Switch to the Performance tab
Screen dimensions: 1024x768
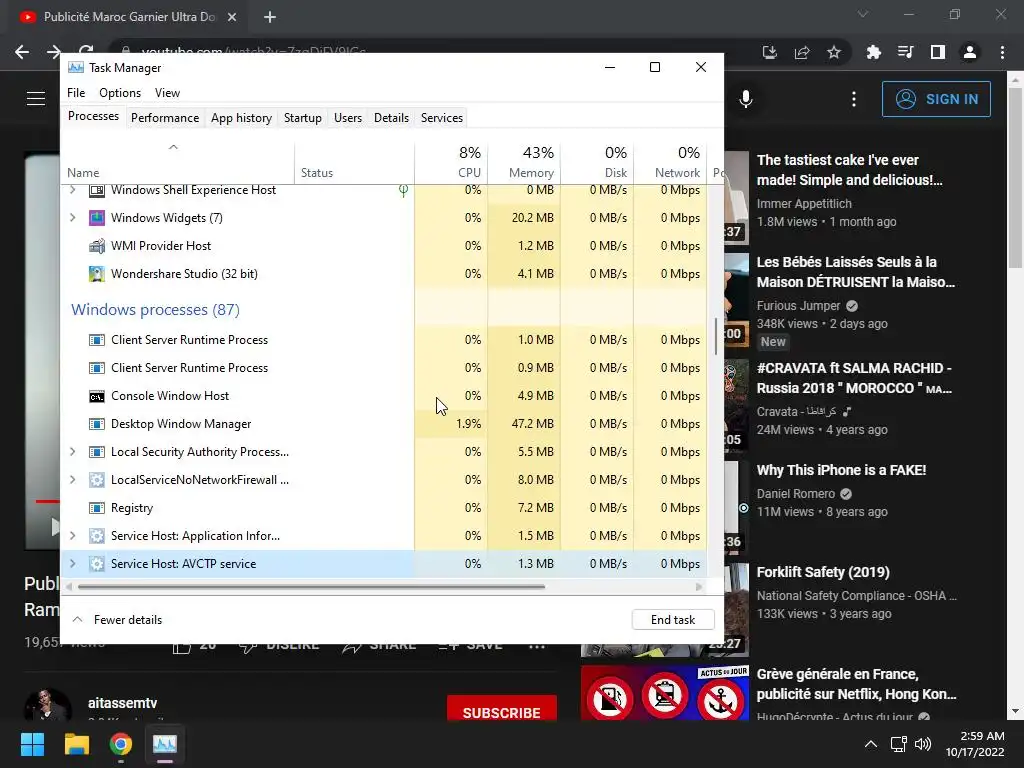point(165,118)
